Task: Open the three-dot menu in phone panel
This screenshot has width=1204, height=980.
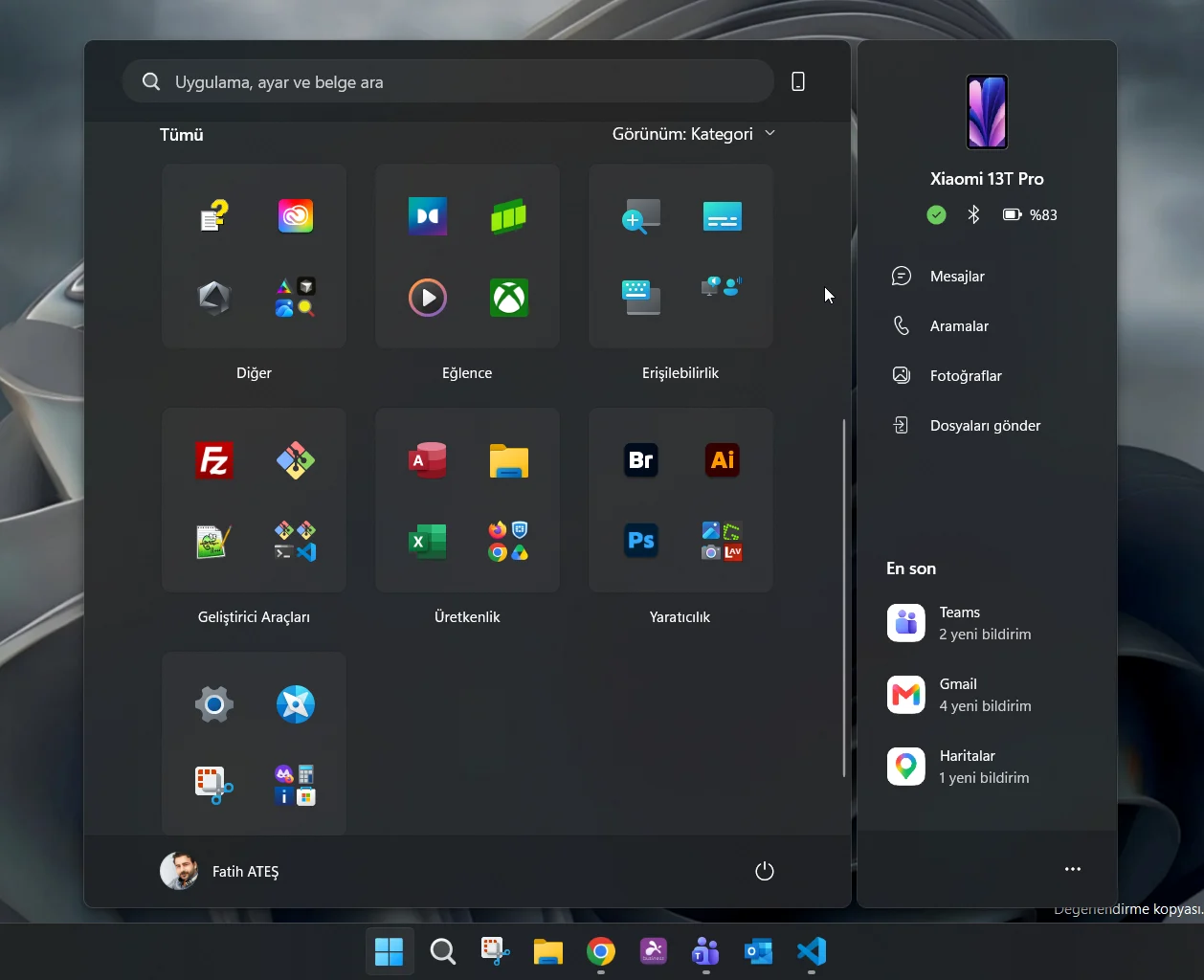Action: pos(1073,869)
